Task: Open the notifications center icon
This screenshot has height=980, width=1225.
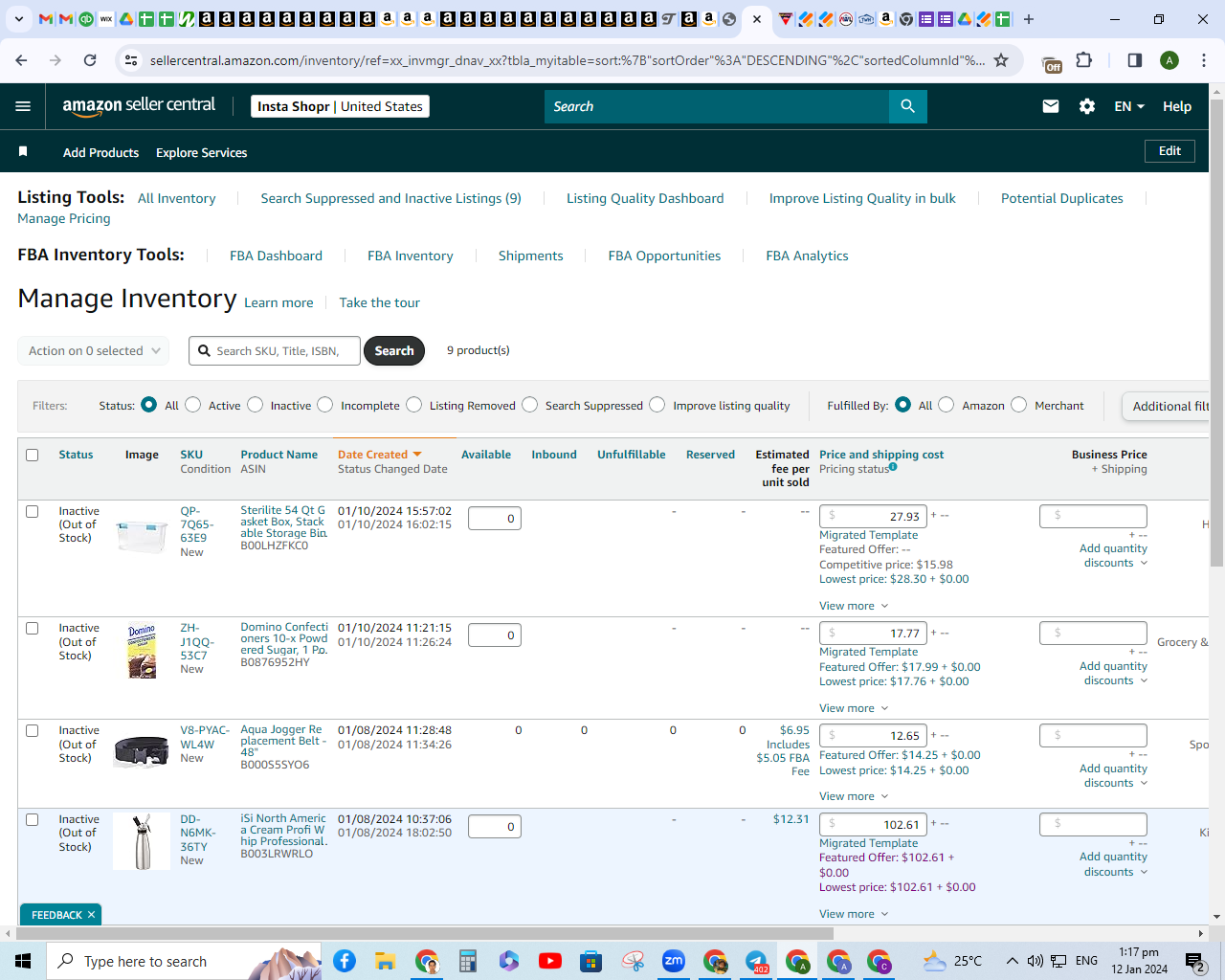Action: coord(1195,961)
